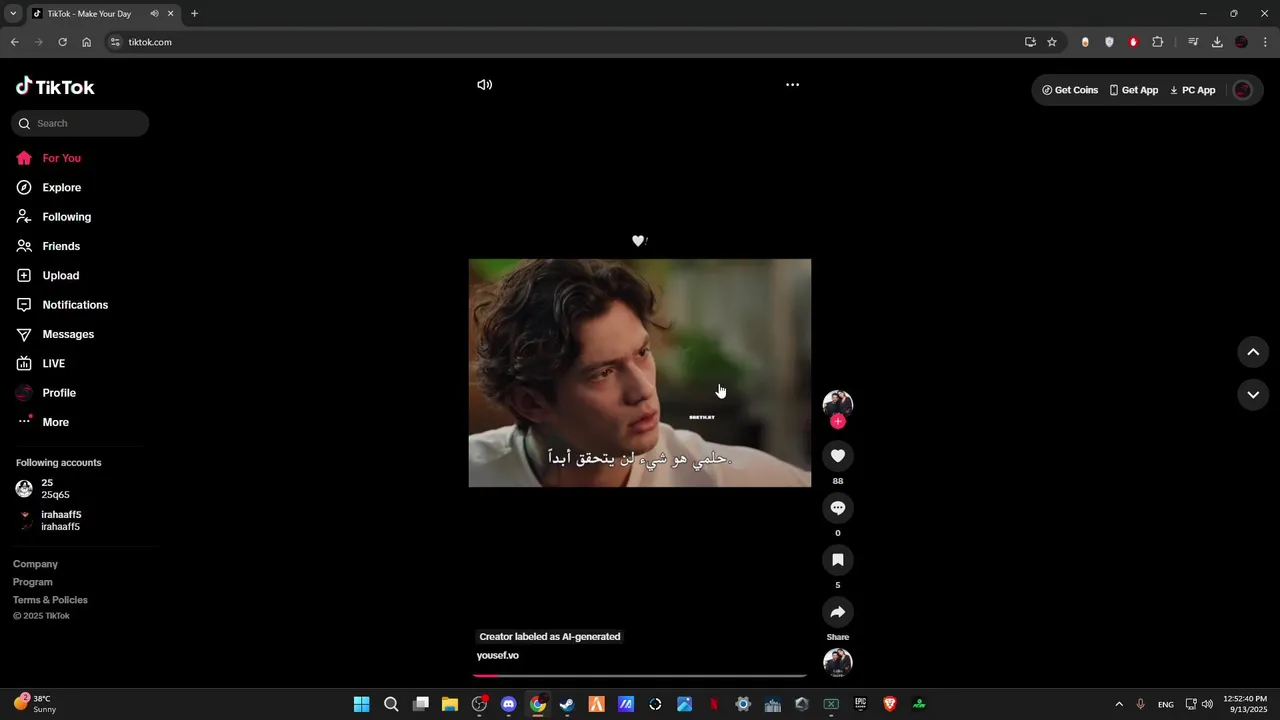Screen dimensions: 1280x720
Task: Mute the video with the speaker icon
Action: pyautogui.click(x=485, y=85)
